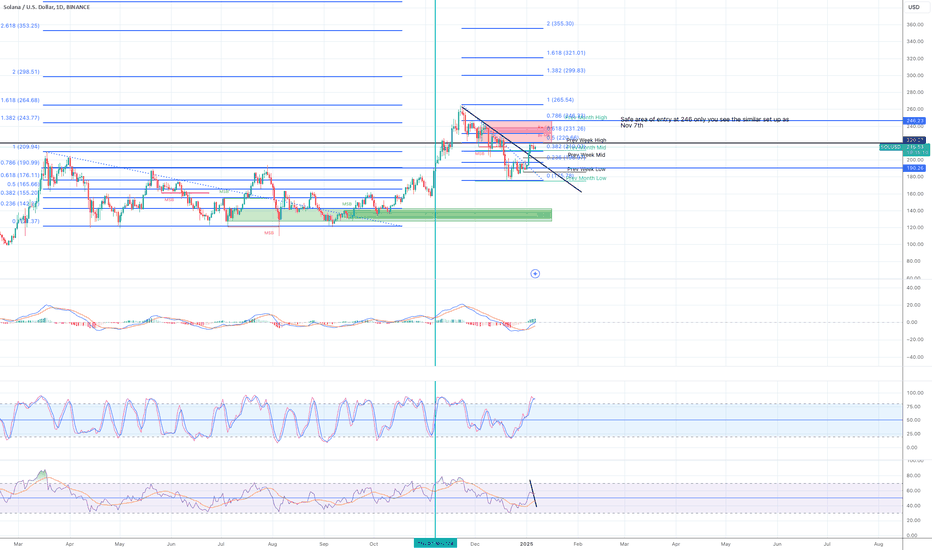The width and height of the screenshot is (932, 550).
Task: Click the 'Safe area of entry at 246' note
Action: (704, 122)
